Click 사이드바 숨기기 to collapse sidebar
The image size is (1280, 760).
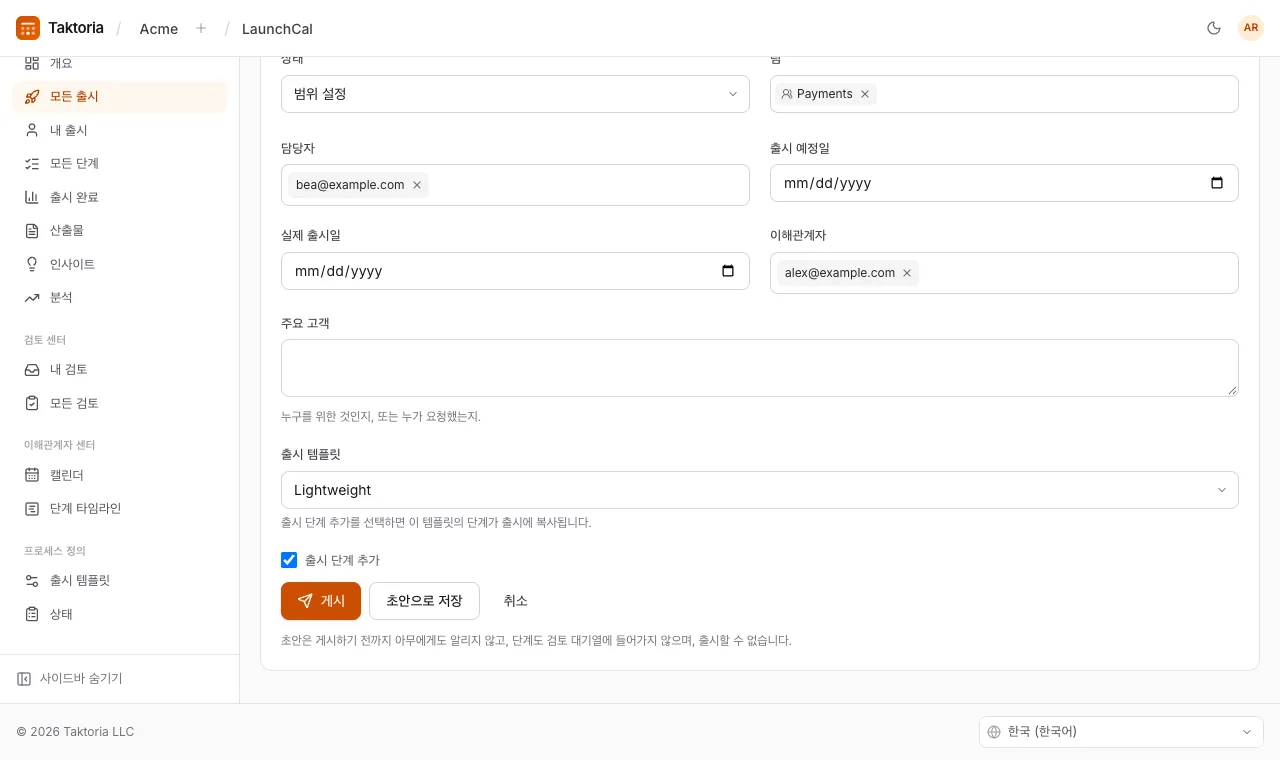[x=70, y=678]
